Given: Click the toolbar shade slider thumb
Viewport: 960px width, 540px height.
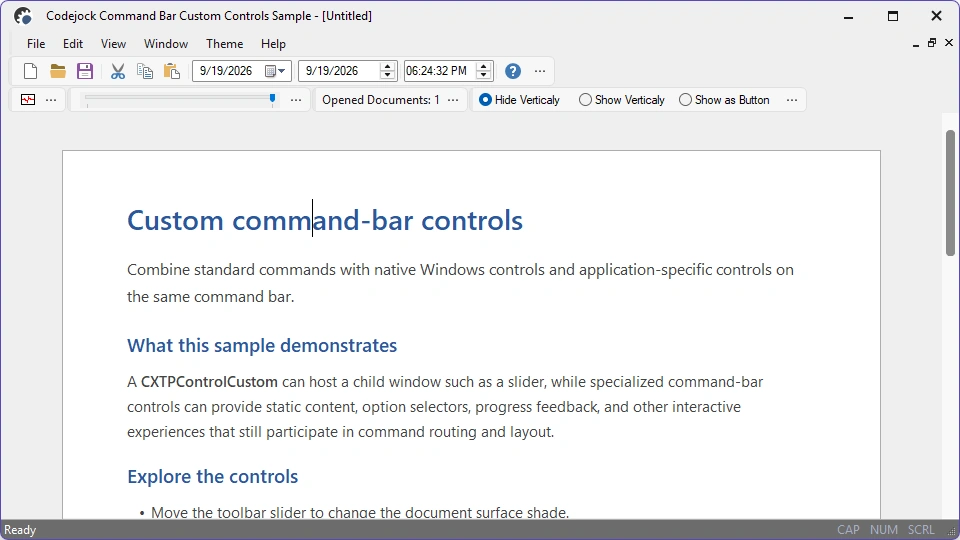Looking at the screenshot, I should click(x=272, y=99).
